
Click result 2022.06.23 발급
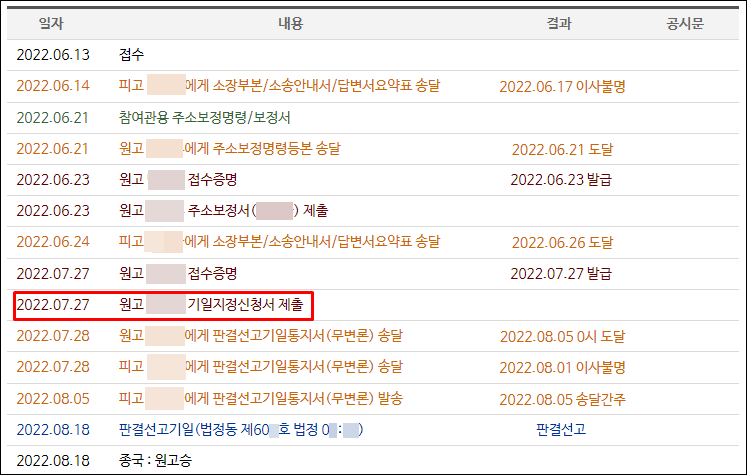pyautogui.click(x=561, y=180)
